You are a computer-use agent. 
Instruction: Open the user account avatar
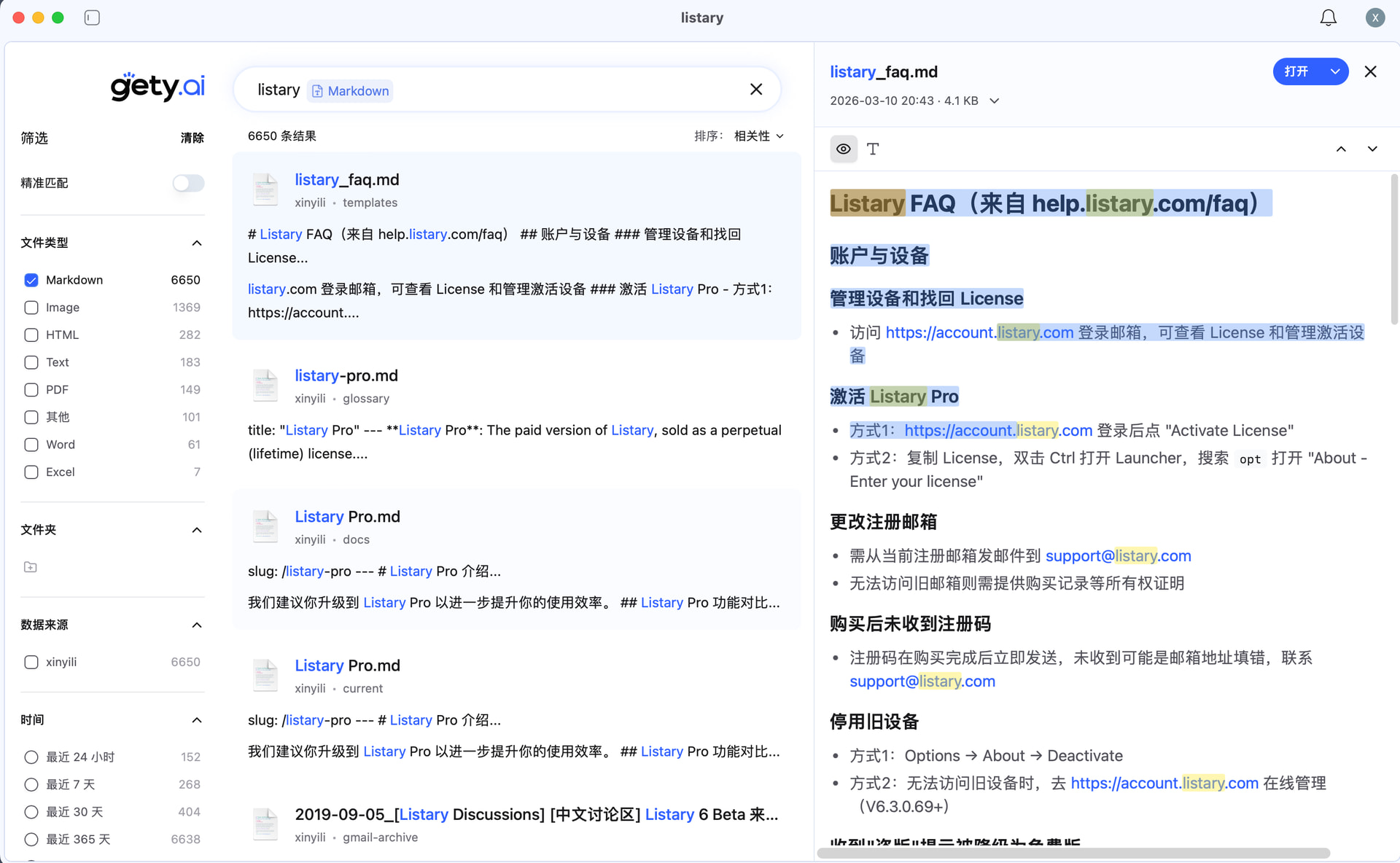(x=1374, y=17)
